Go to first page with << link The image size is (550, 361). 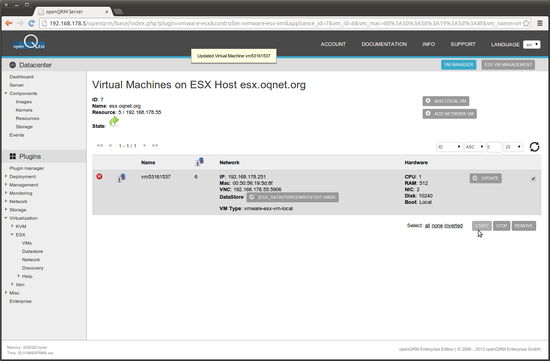coord(100,145)
